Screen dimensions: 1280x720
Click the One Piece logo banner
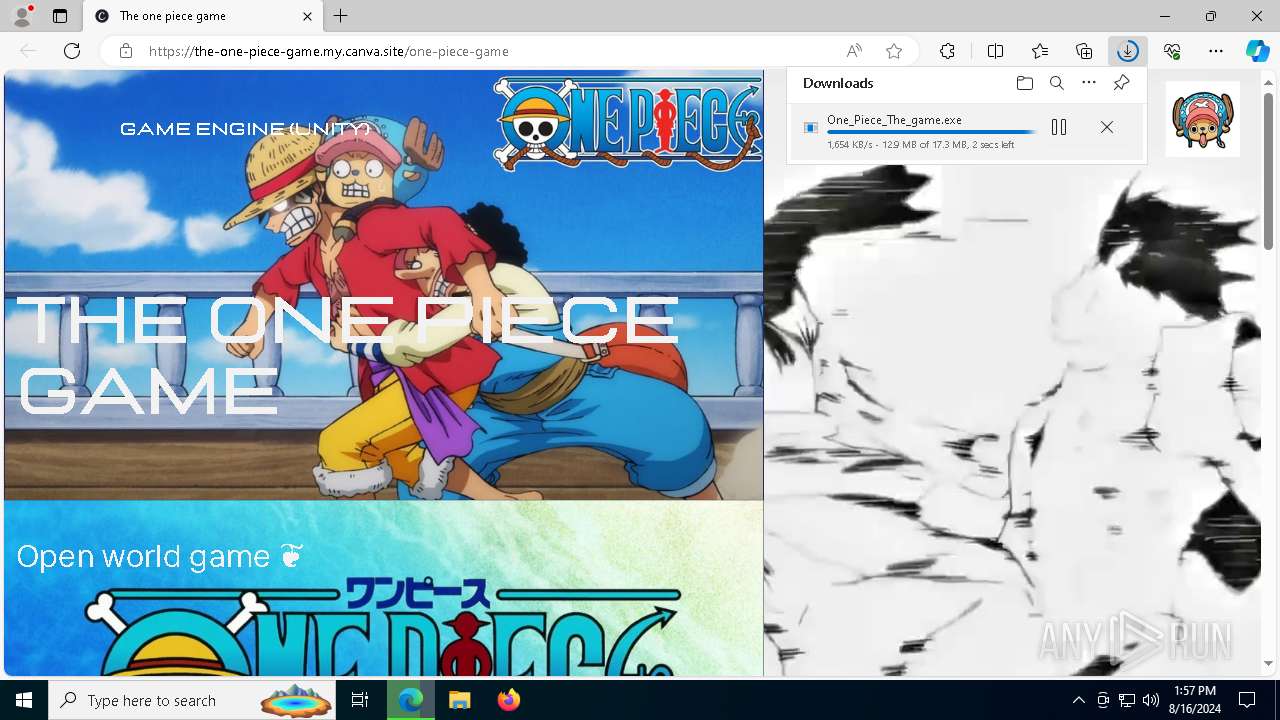coord(627,122)
